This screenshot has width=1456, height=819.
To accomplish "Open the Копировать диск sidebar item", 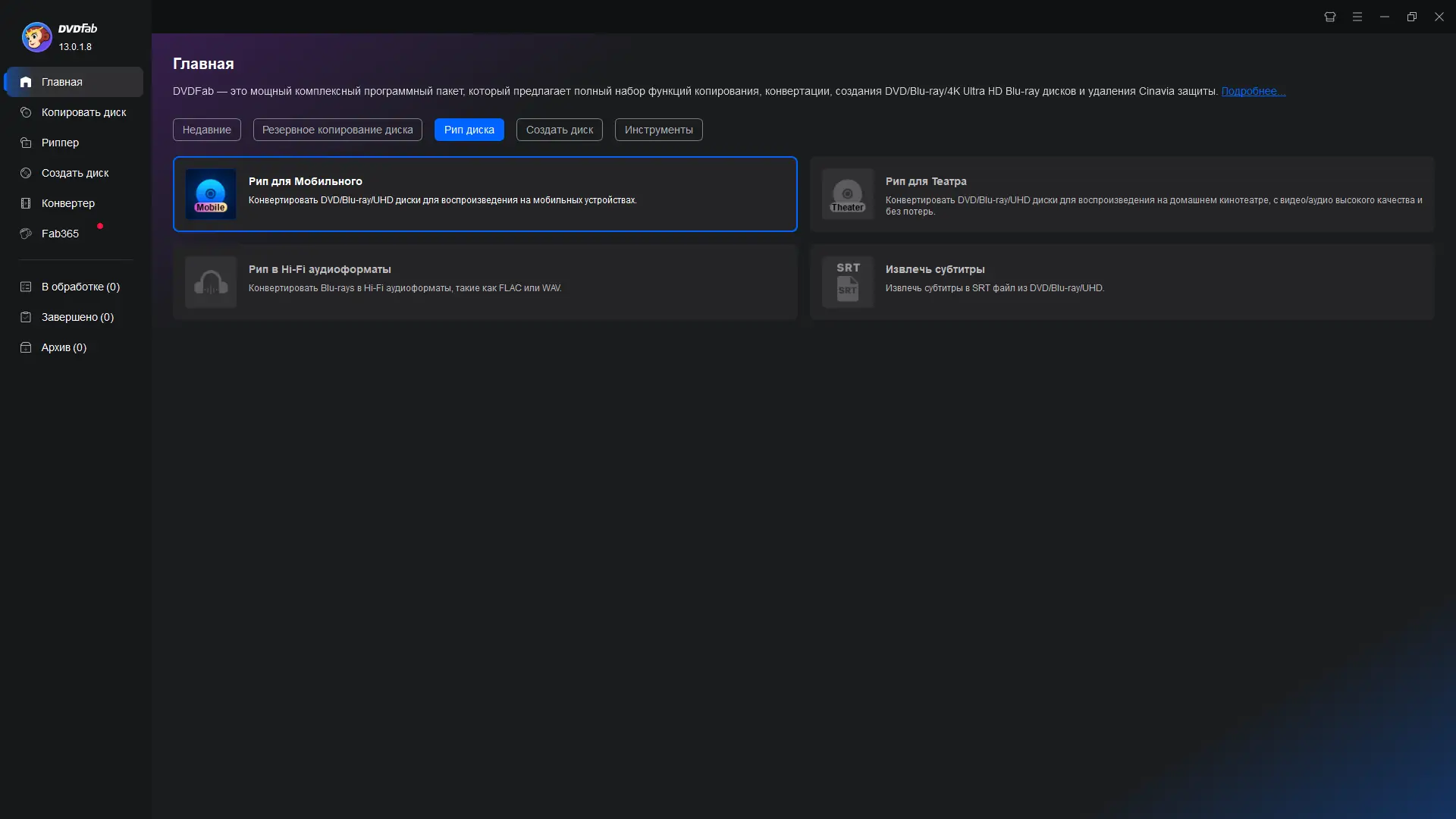I will [83, 112].
